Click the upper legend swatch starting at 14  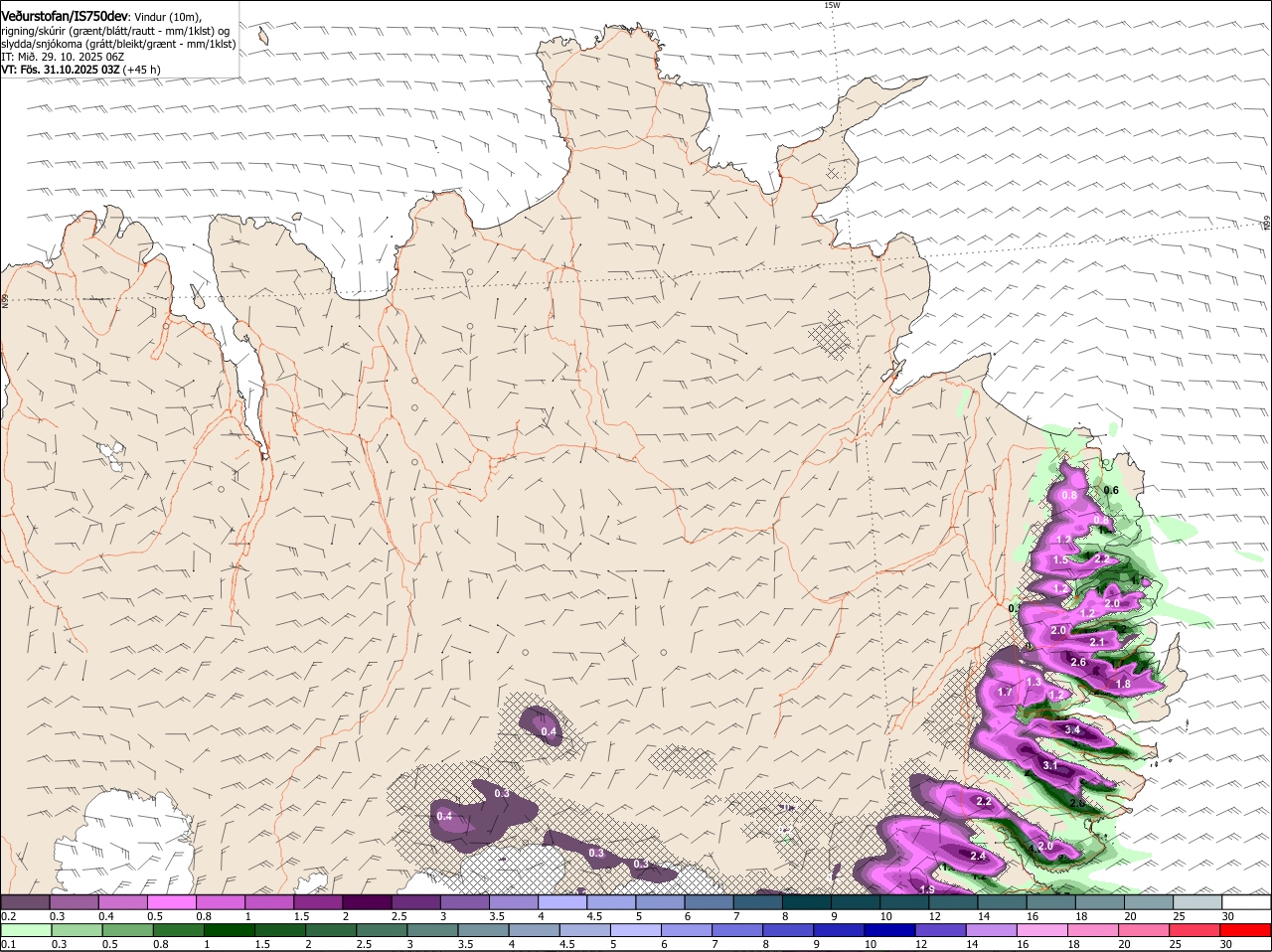(x=1003, y=902)
